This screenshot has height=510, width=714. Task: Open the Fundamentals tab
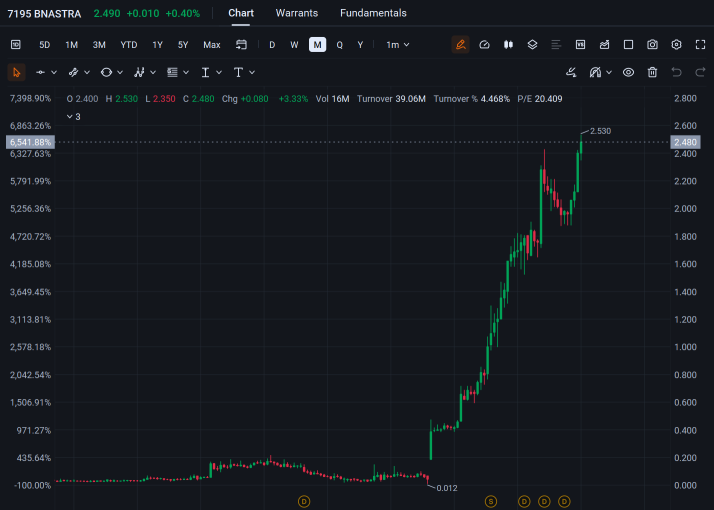coord(373,13)
